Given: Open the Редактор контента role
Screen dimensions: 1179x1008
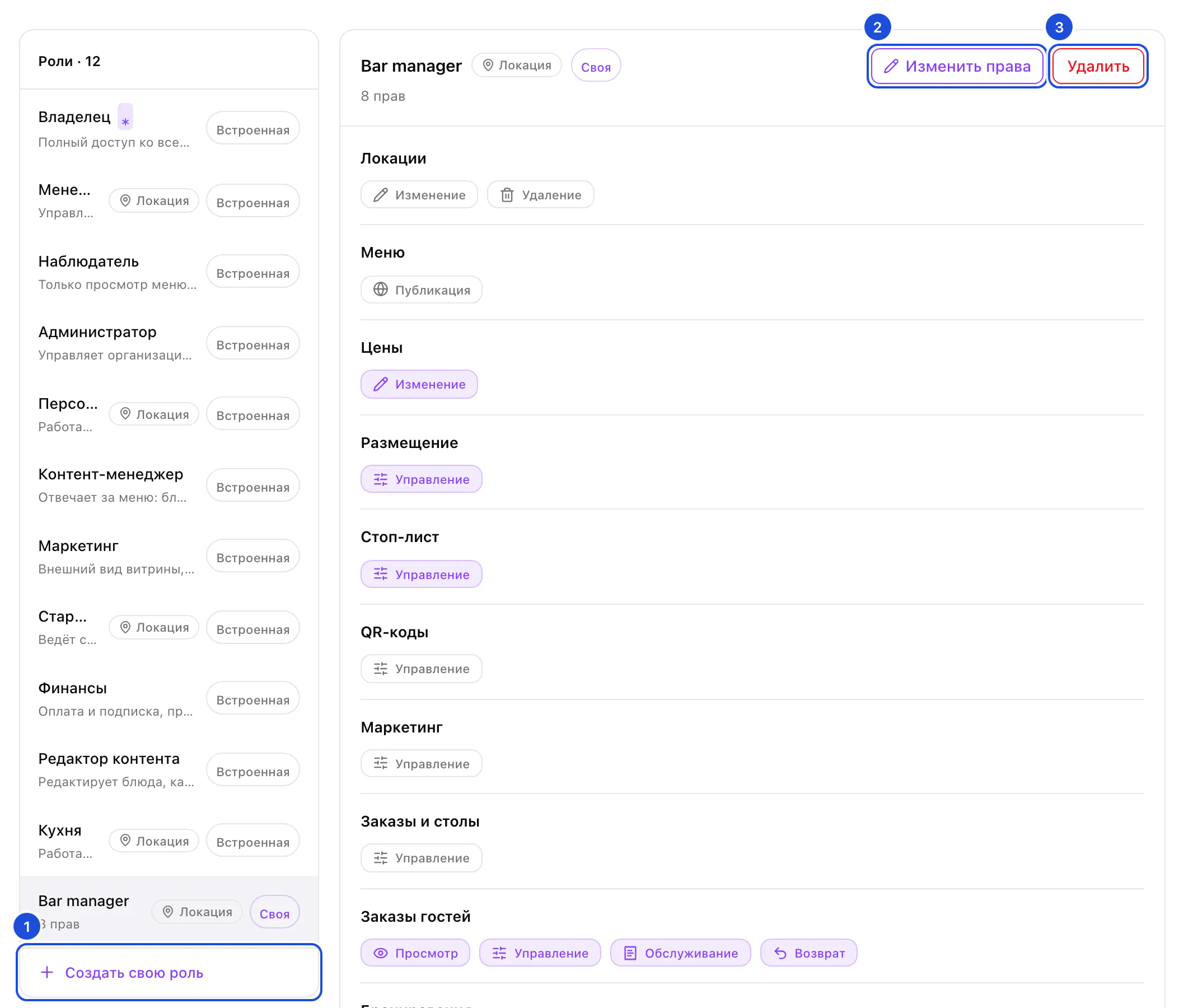Looking at the screenshot, I should tap(169, 769).
